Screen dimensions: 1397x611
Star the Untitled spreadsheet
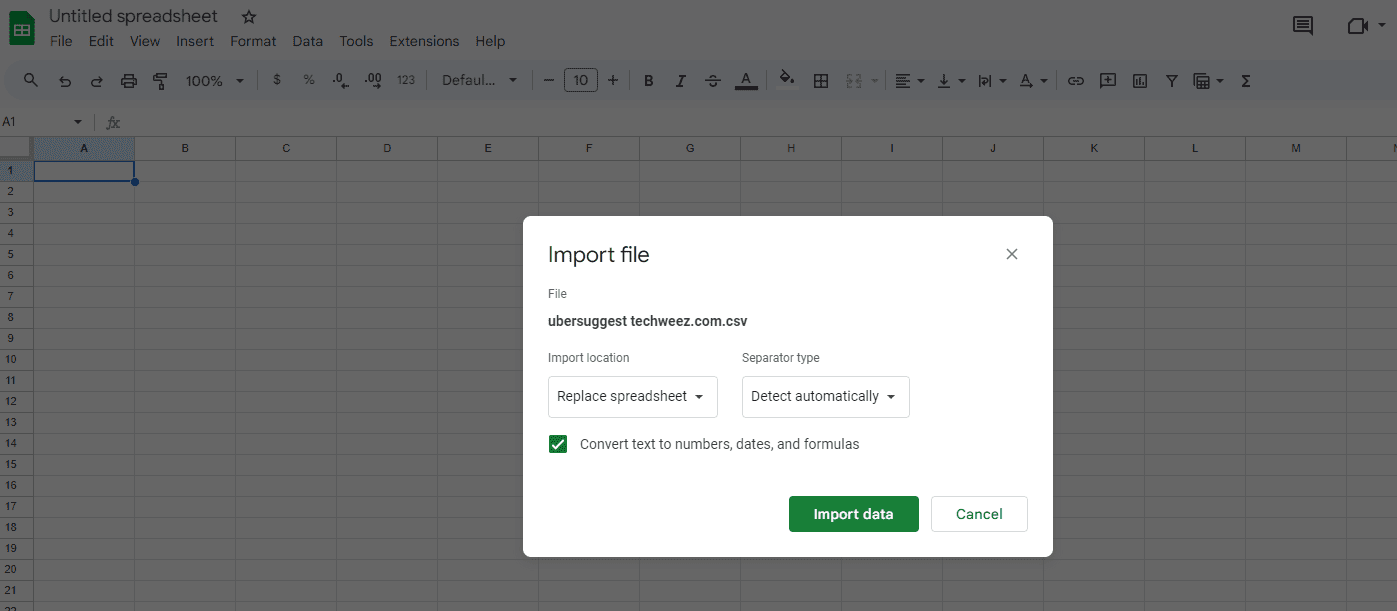click(x=249, y=17)
